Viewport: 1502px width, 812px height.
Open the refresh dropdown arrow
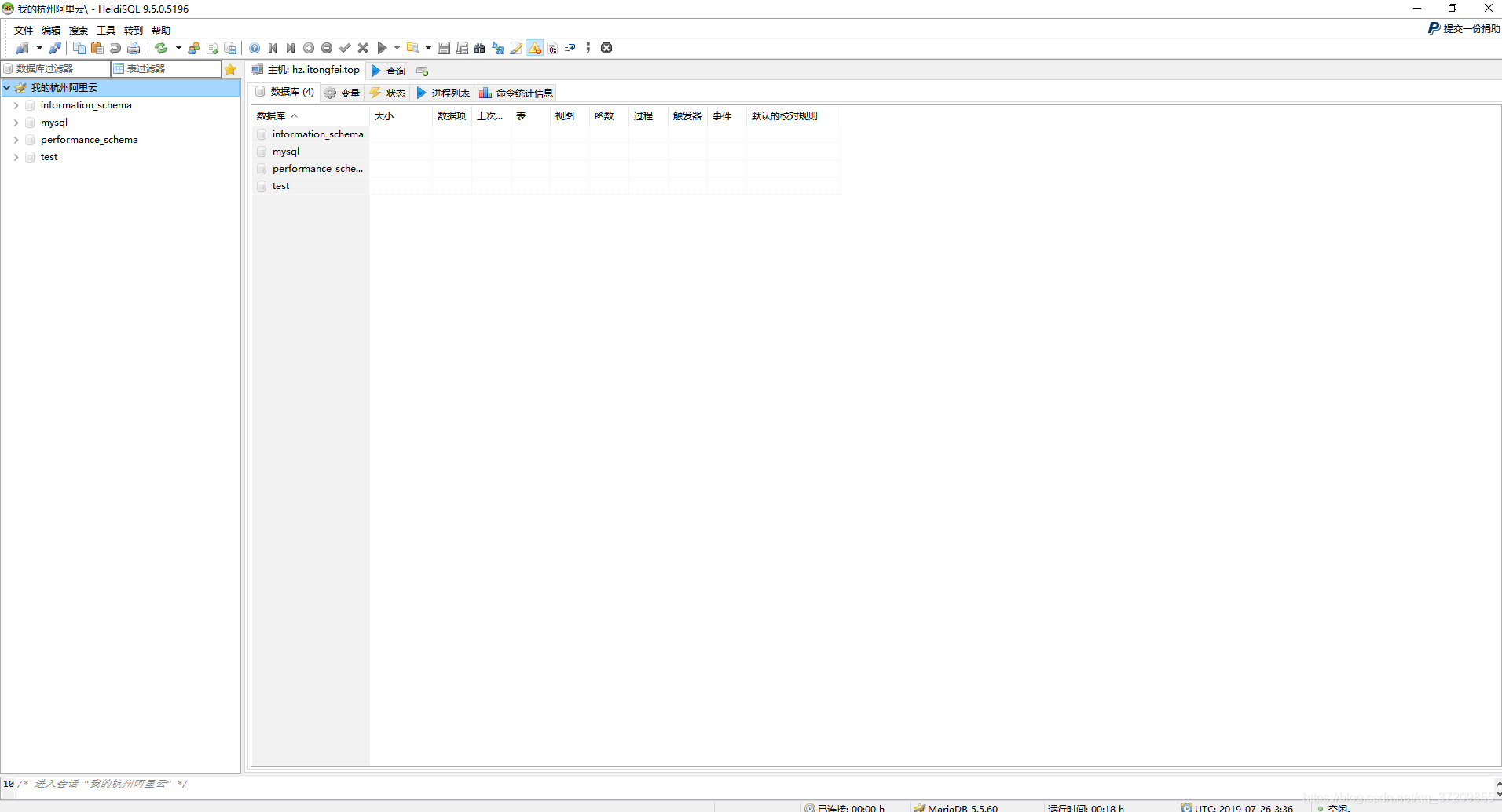[x=178, y=48]
